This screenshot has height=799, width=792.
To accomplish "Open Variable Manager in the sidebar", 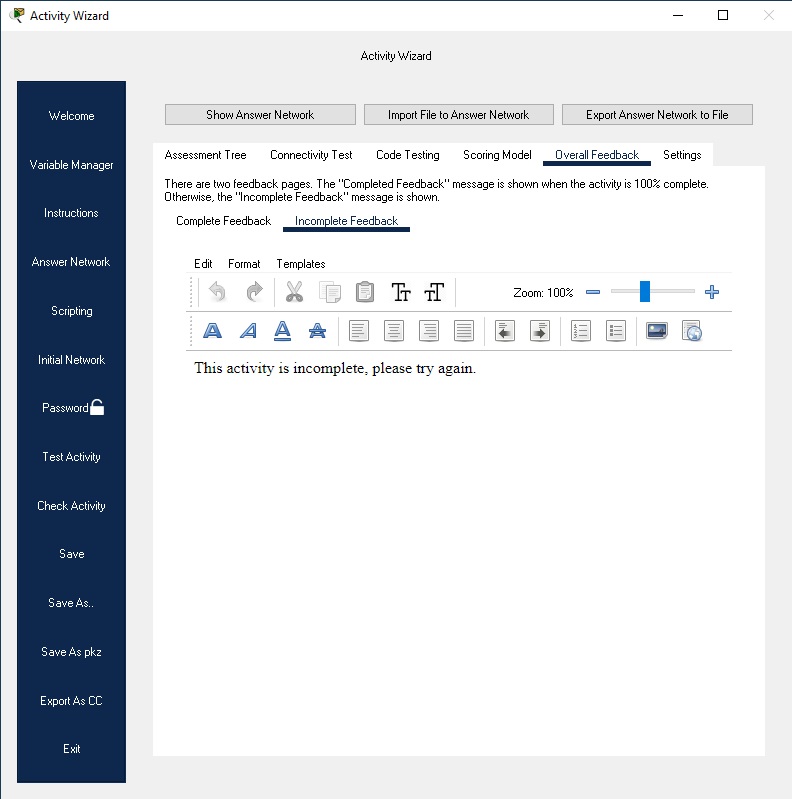I will pyautogui.click(x=71, y=165).
